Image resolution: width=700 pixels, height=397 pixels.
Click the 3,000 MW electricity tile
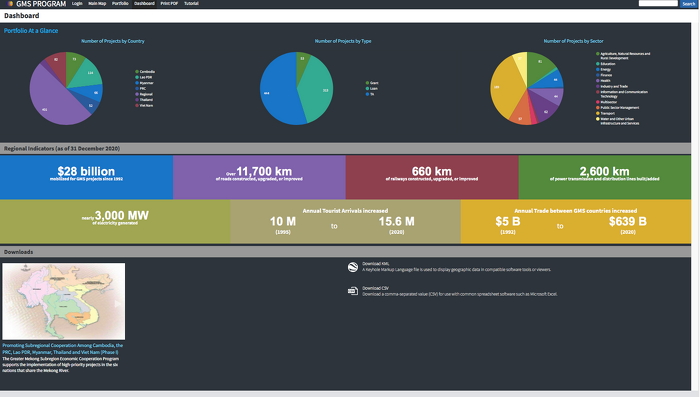[115, 221]
